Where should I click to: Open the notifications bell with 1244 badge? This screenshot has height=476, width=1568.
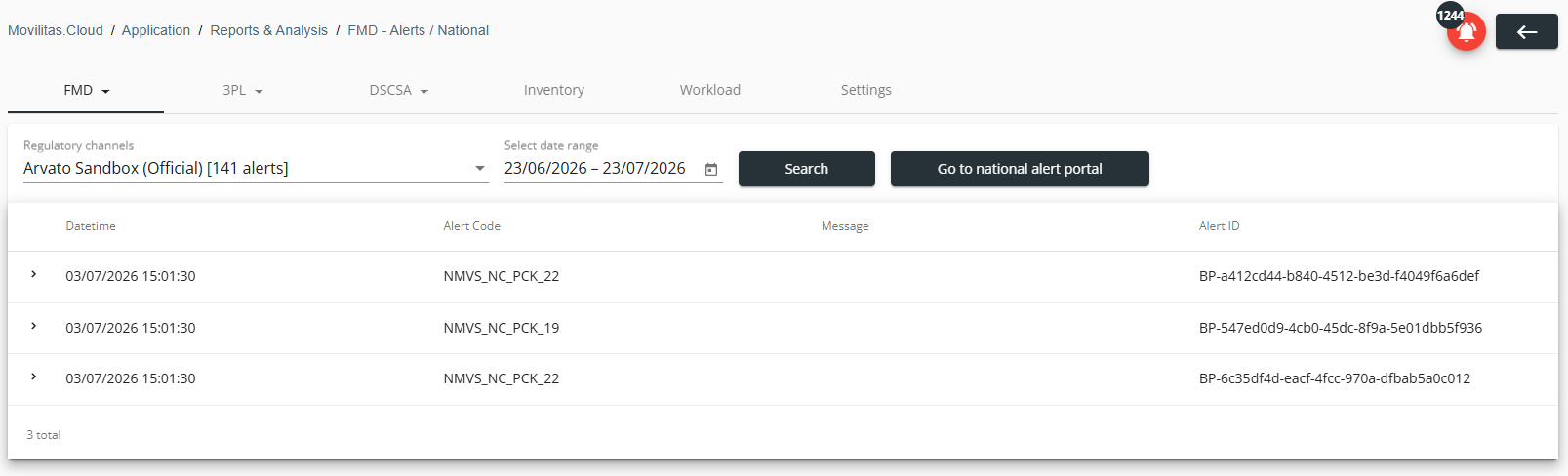(x=1466, y=31)
